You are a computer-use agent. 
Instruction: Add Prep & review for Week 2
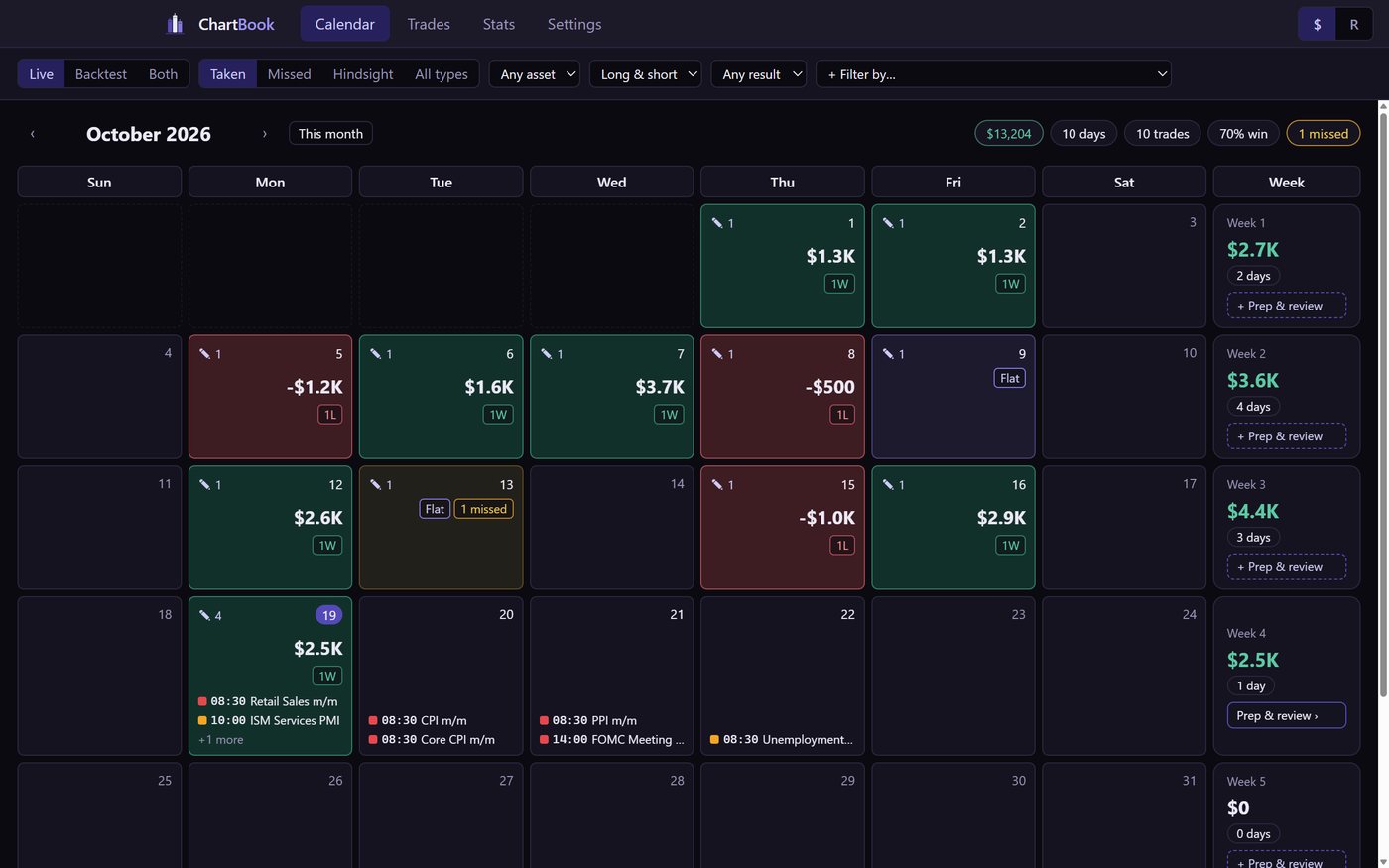(1287, 436)
